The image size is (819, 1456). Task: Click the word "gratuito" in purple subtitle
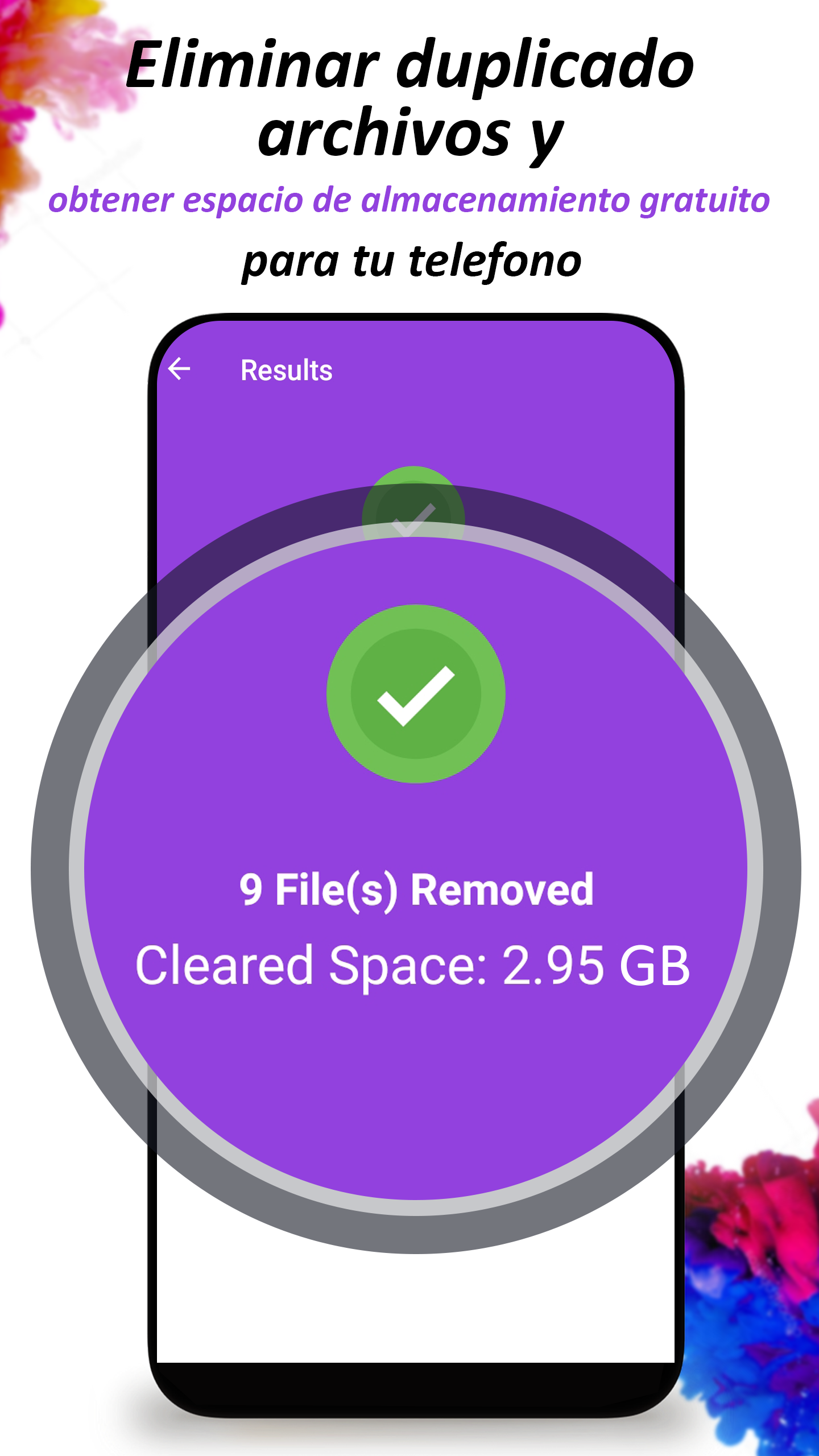(705, 201)
